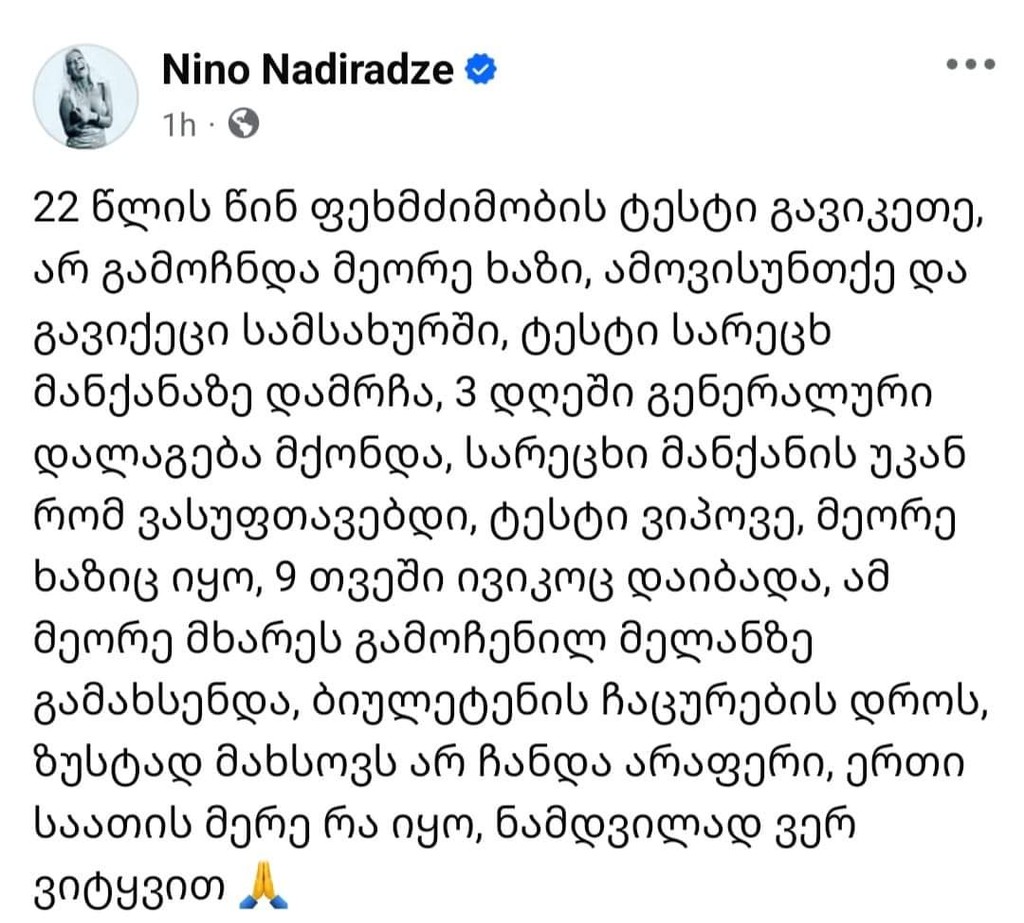The image size is (1024, 923).
Task: Click the blue verified badge
Action: [481, 70]
